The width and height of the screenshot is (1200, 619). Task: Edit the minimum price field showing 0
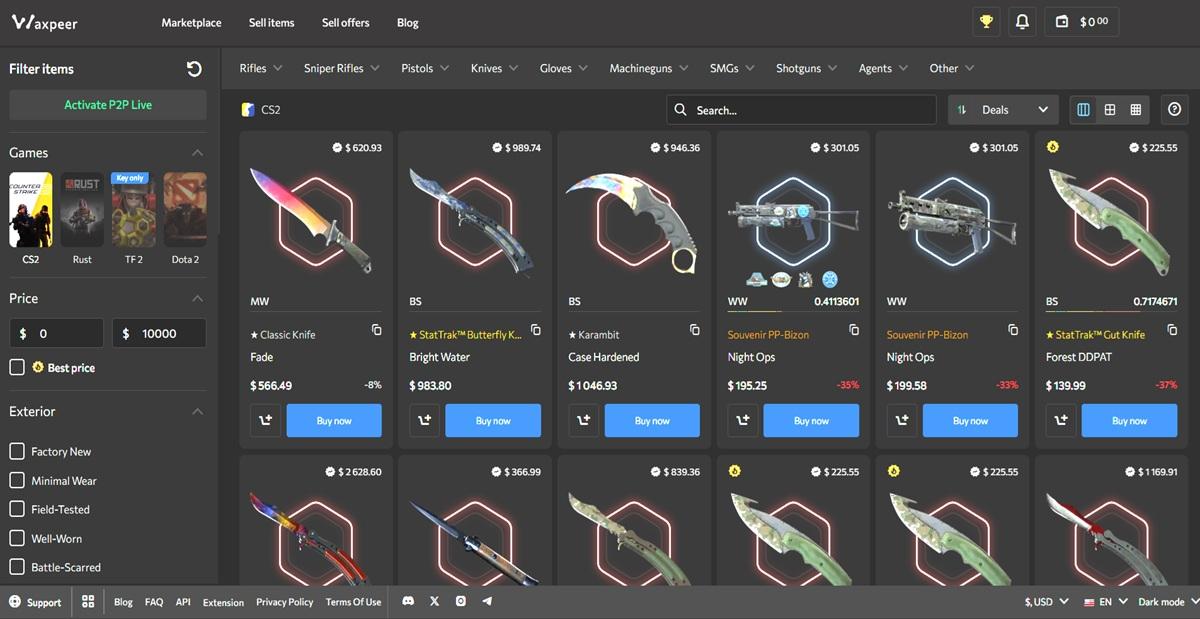pyautogui.click(x=56, y=333)
